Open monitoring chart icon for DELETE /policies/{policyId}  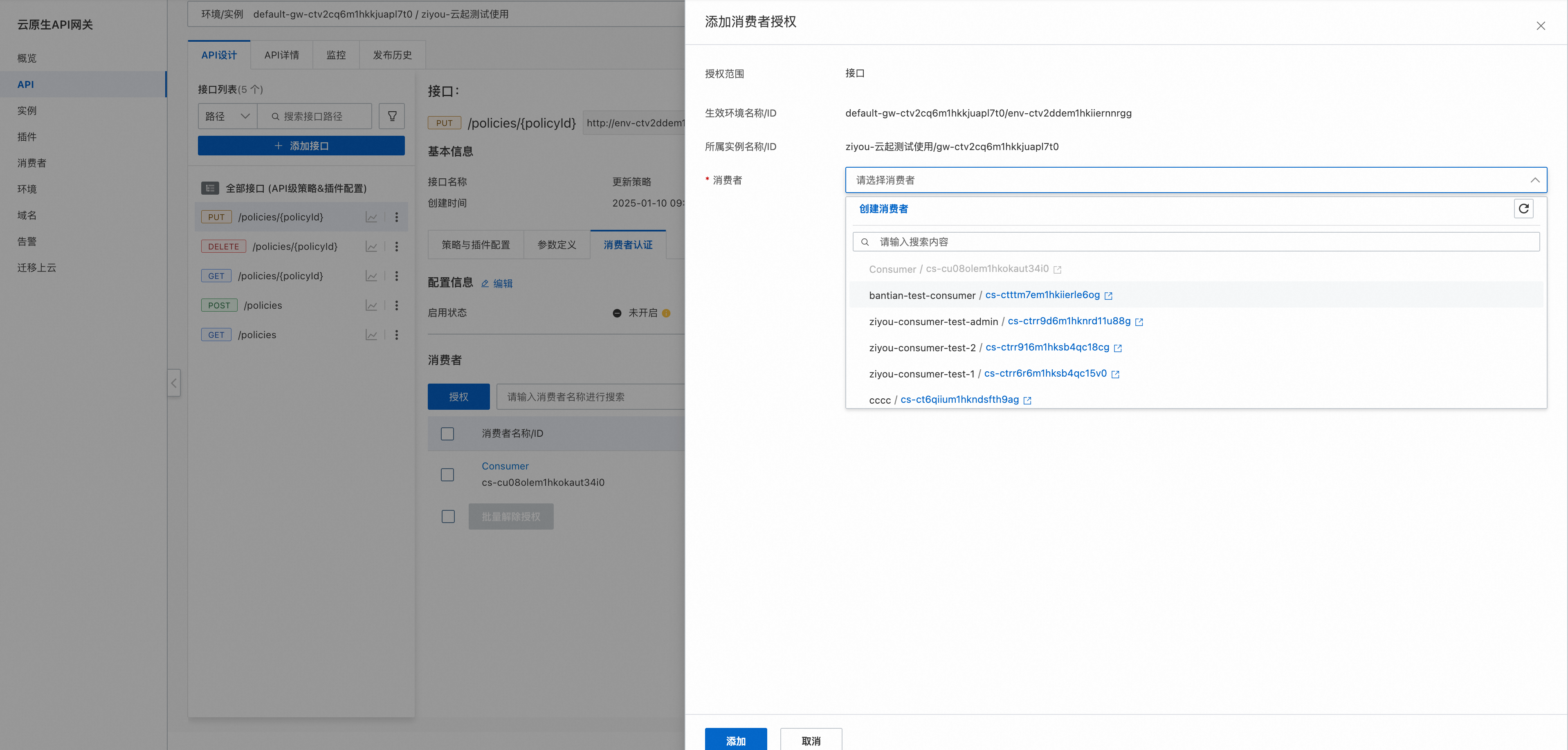371,247
